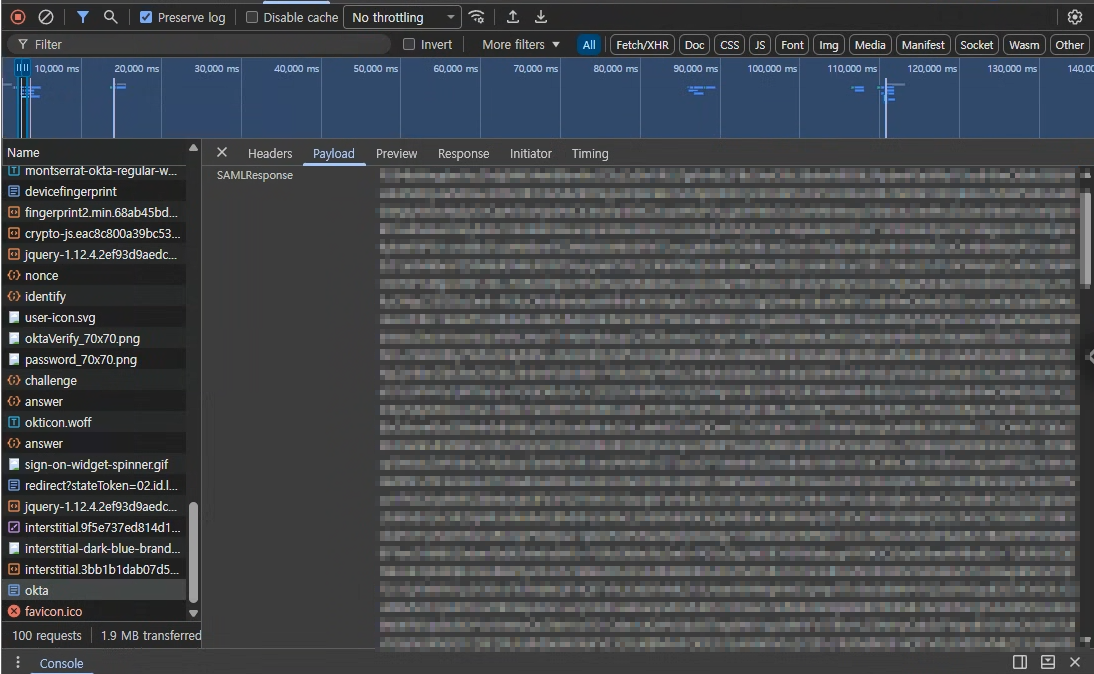Select password_70x70.png request

point(94,359)
